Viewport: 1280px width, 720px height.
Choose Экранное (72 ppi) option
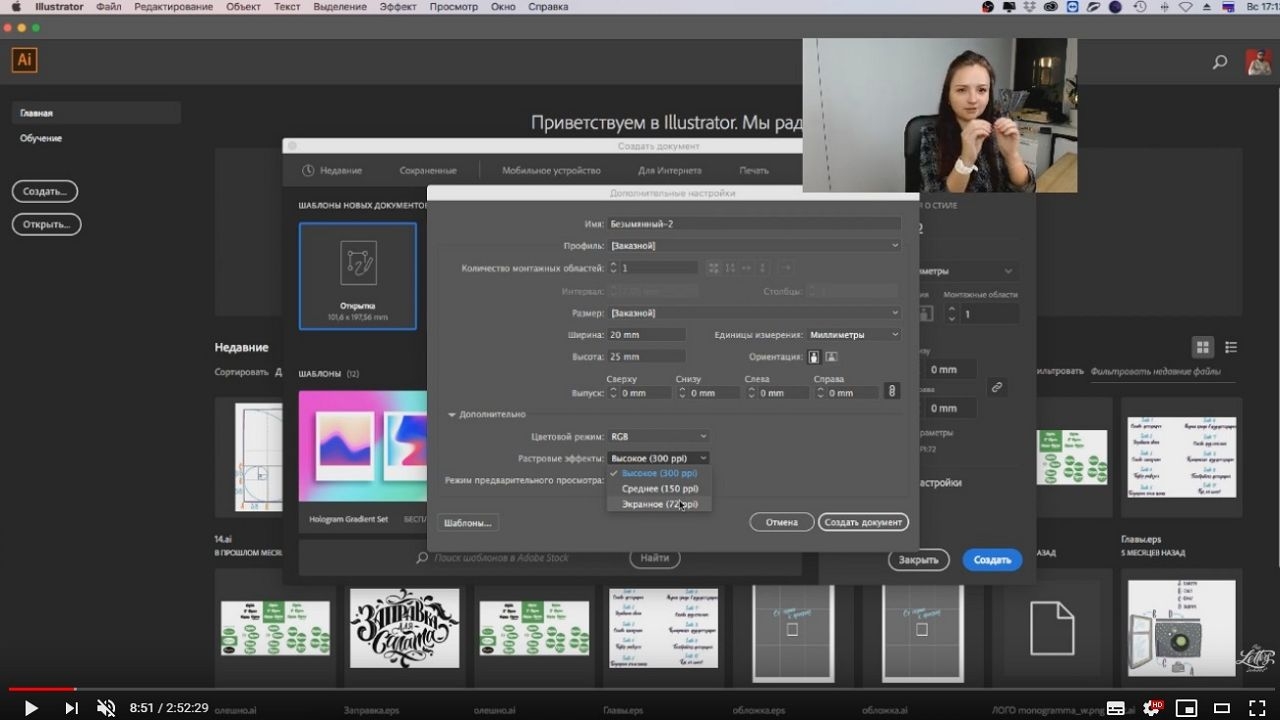(x=659, y=504)
